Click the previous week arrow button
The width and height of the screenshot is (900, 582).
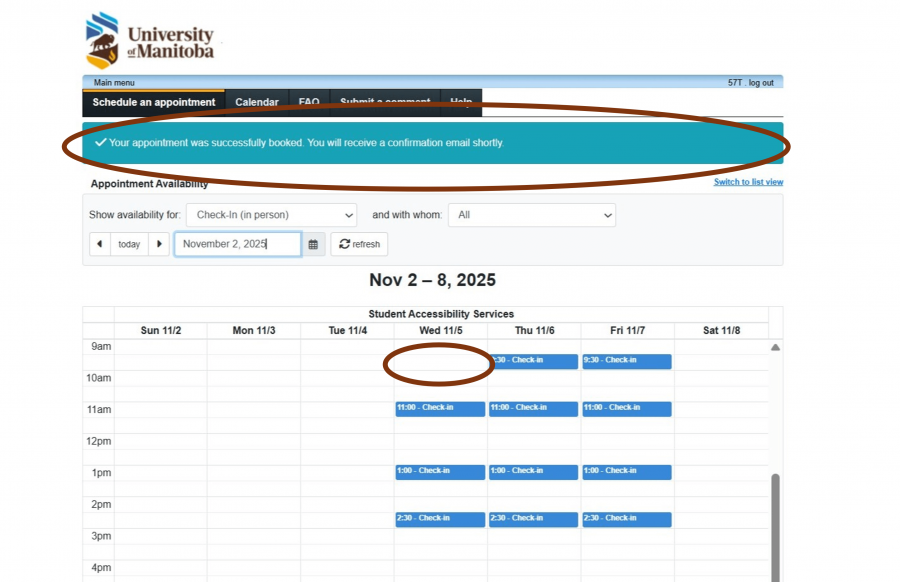click(x=99, y=244)
